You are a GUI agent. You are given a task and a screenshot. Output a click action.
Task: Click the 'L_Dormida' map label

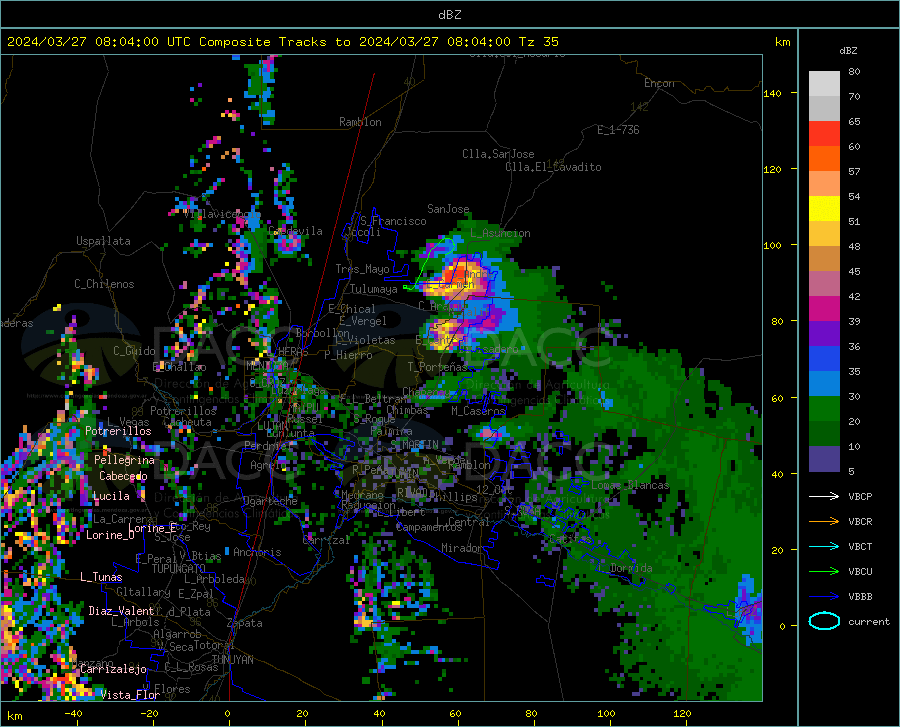pos(626,568)
